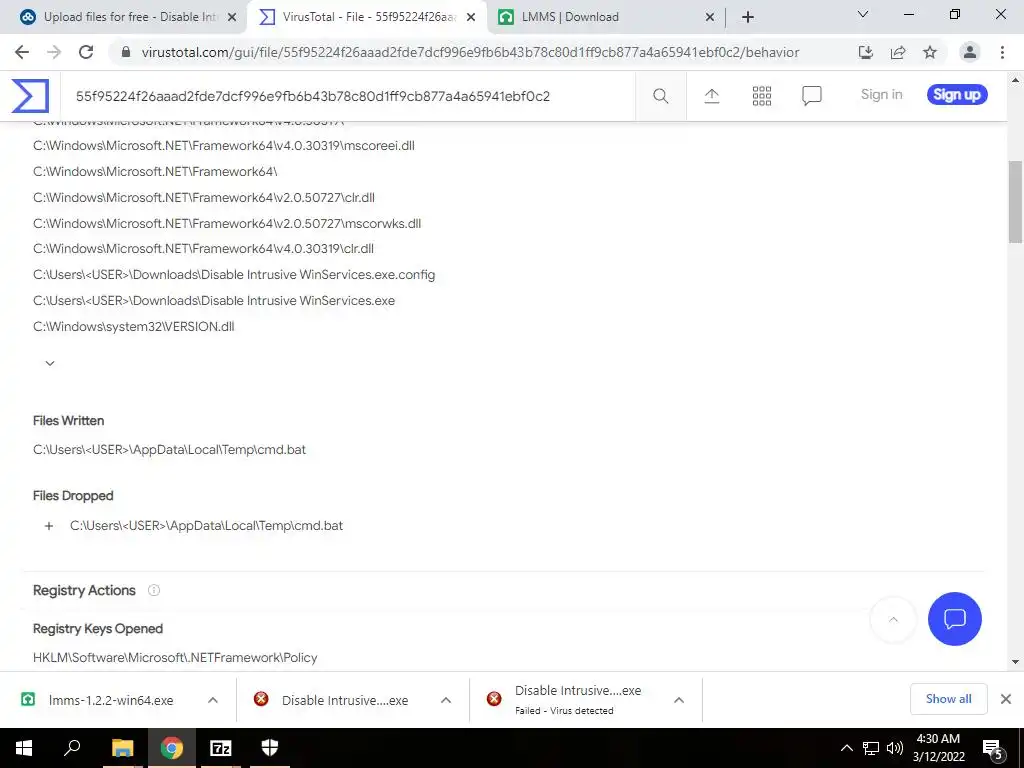Select Disable Intrusive WinServices.exe.config path

click(234, 275)
